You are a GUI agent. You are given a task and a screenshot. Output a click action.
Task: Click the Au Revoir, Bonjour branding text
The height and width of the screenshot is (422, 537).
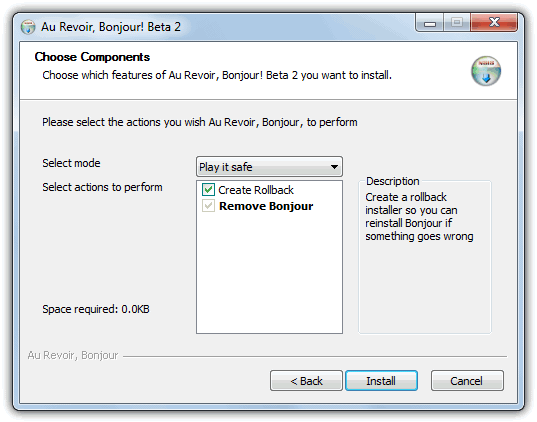pos(73,355)
